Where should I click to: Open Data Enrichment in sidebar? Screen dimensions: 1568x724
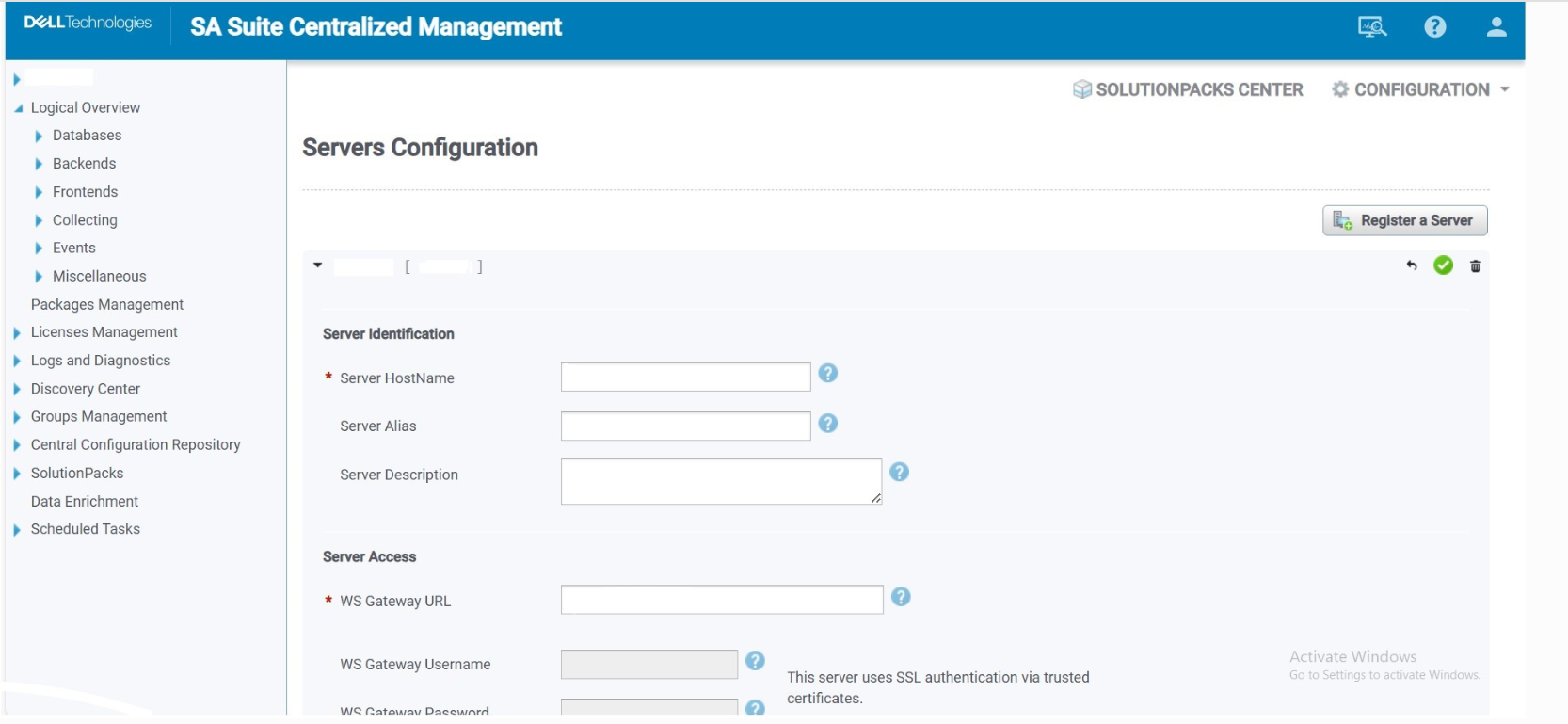[84, 501]
